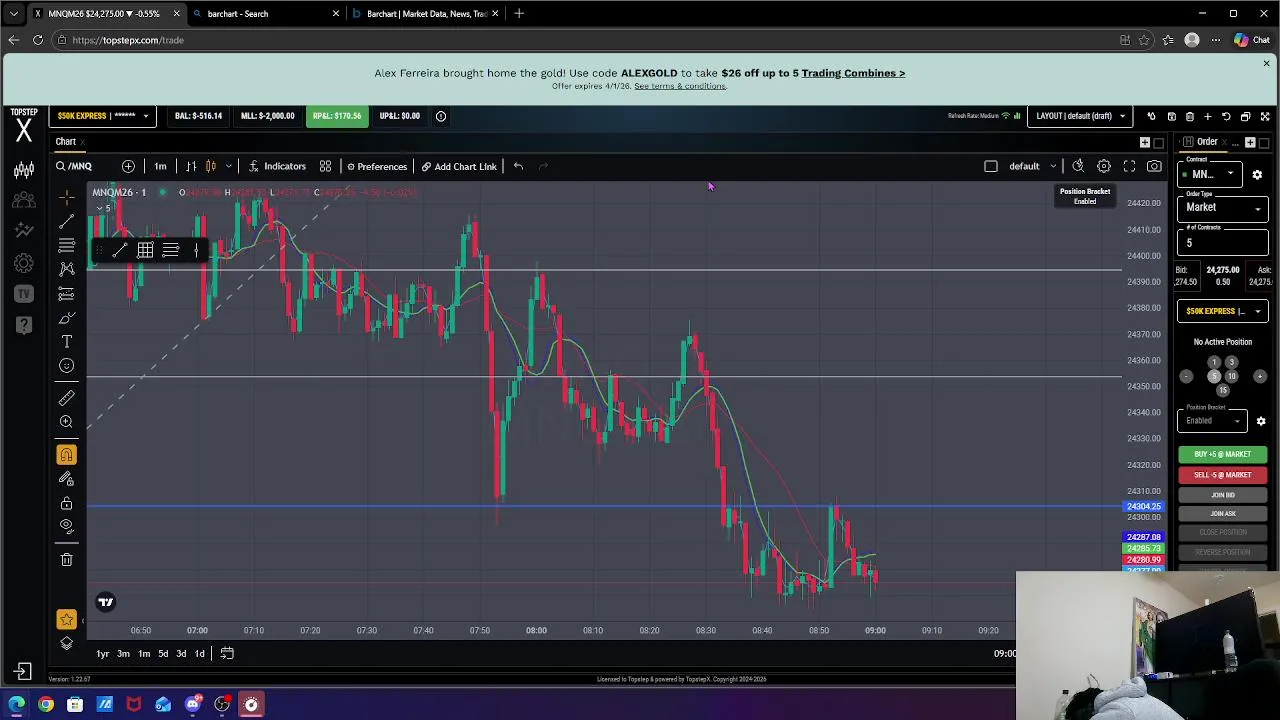Viewport: 1280px width, 720px height.
Task: Open the settings gear in left sidebar
Action: pos(24,263)
